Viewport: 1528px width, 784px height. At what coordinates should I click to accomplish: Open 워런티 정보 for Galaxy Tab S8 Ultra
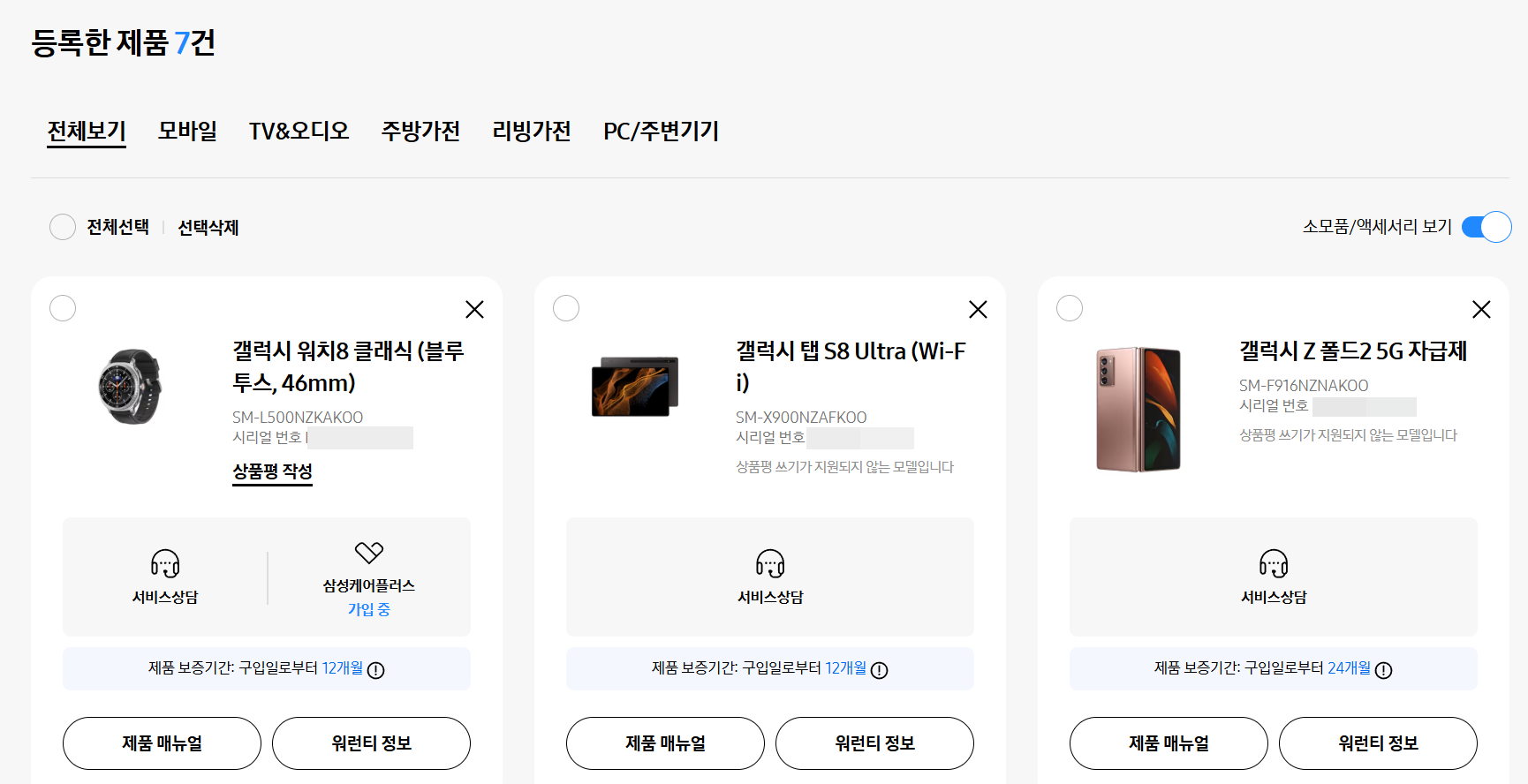click(874, 743)
